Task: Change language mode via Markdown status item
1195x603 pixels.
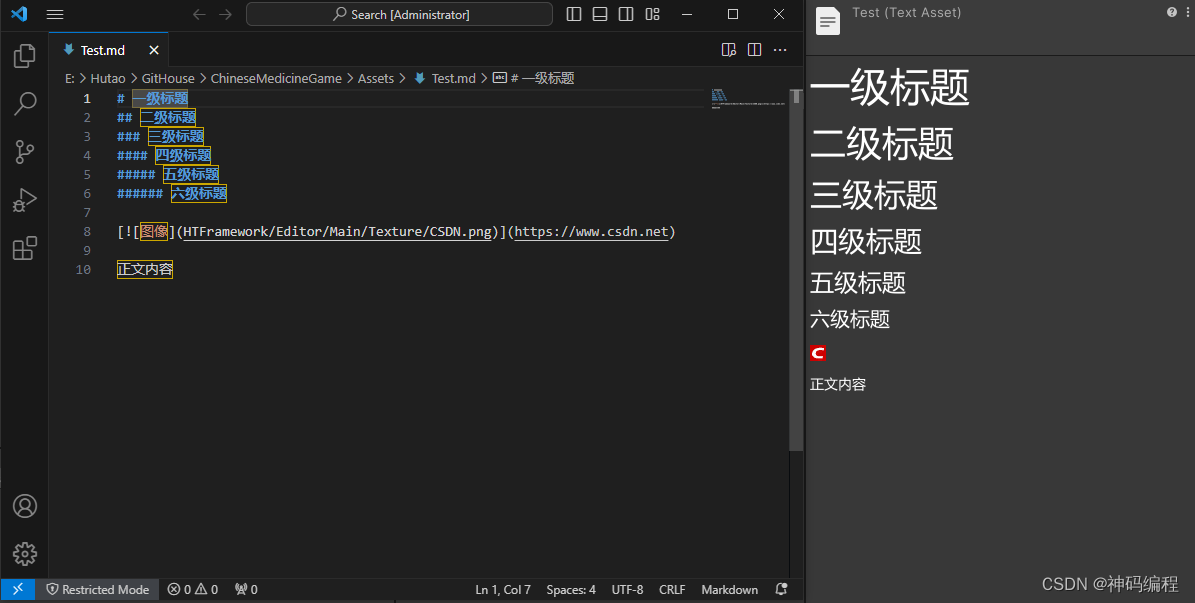Action: pos(729,589)
